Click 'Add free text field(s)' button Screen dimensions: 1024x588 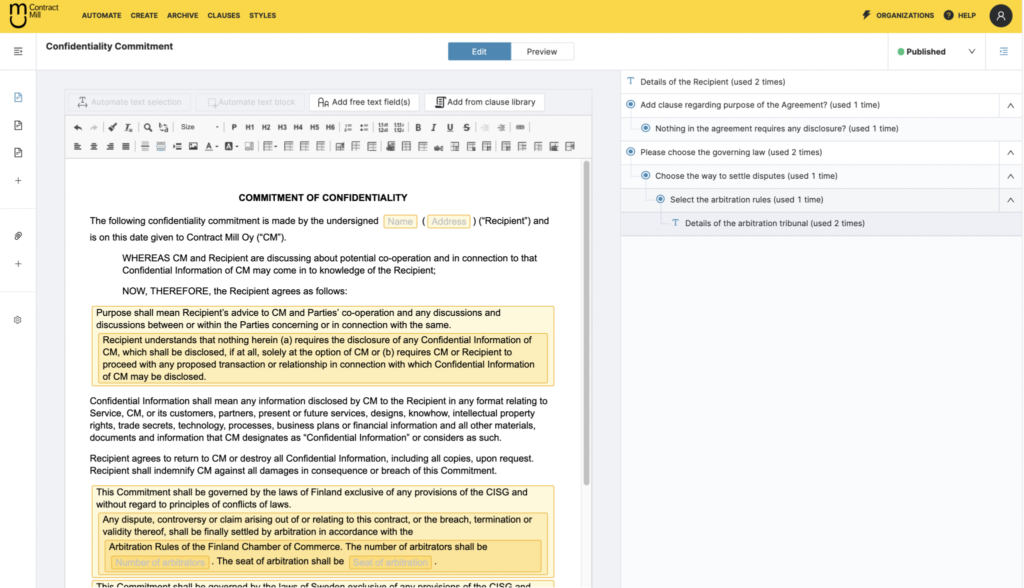(364, 102)
